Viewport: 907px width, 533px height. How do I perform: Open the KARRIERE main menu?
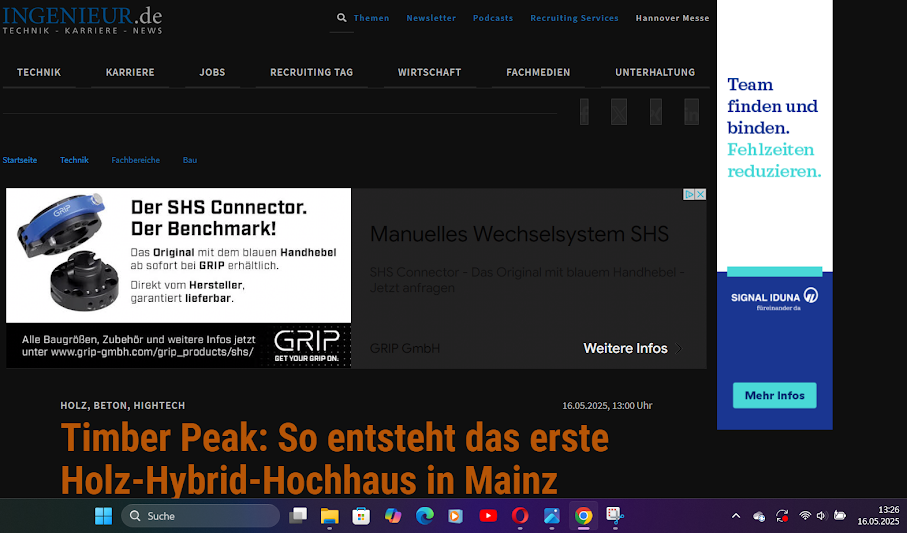coord(130,72)
